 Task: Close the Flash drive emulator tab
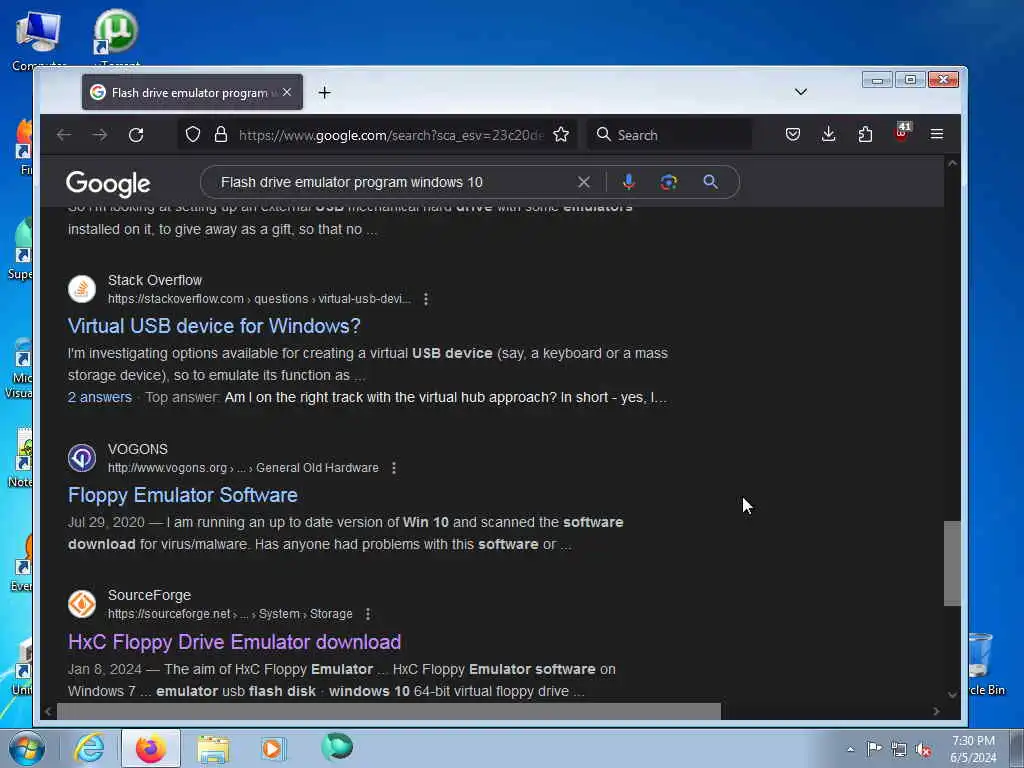287,93
